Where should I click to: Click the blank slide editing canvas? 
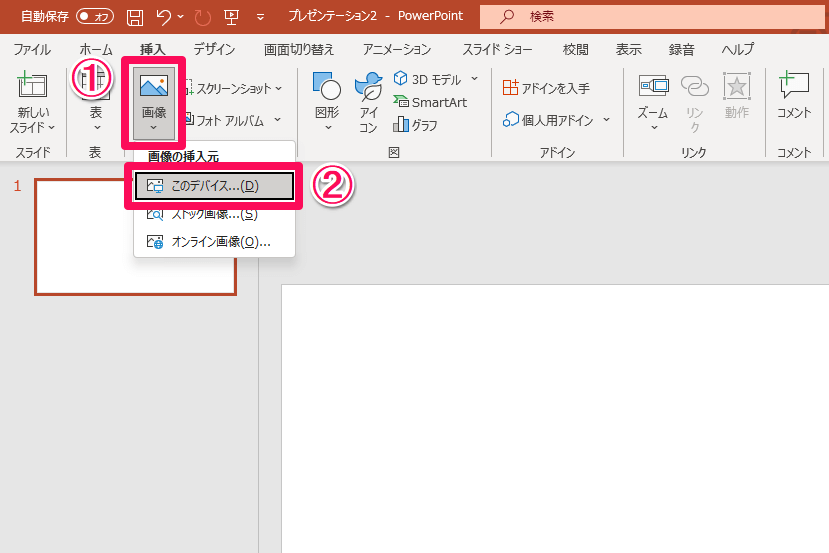click(x=555, y=419)
